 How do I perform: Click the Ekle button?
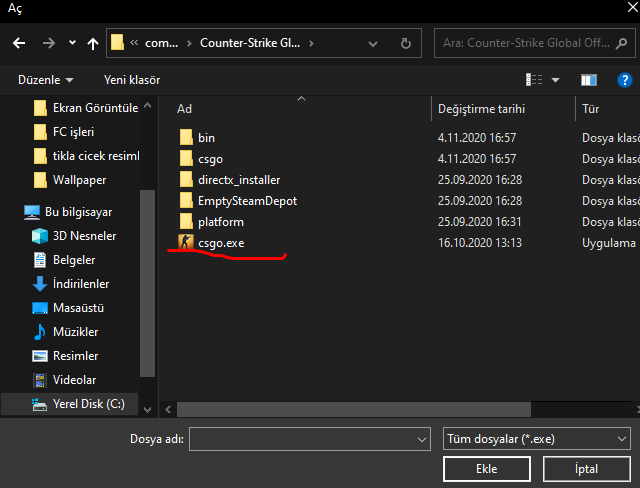[x=487, y=469]
